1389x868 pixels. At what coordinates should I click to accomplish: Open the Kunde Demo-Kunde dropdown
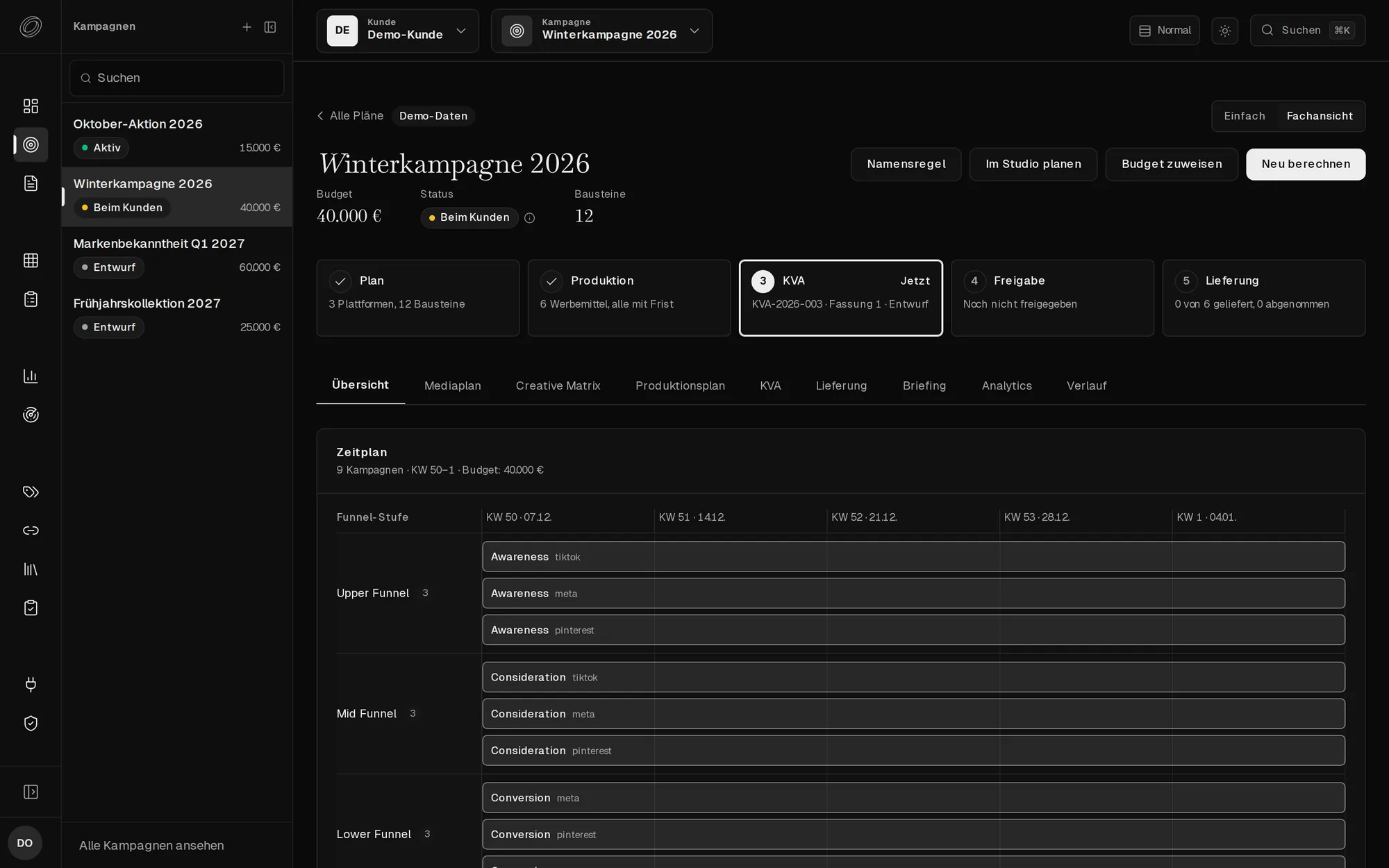398,31
